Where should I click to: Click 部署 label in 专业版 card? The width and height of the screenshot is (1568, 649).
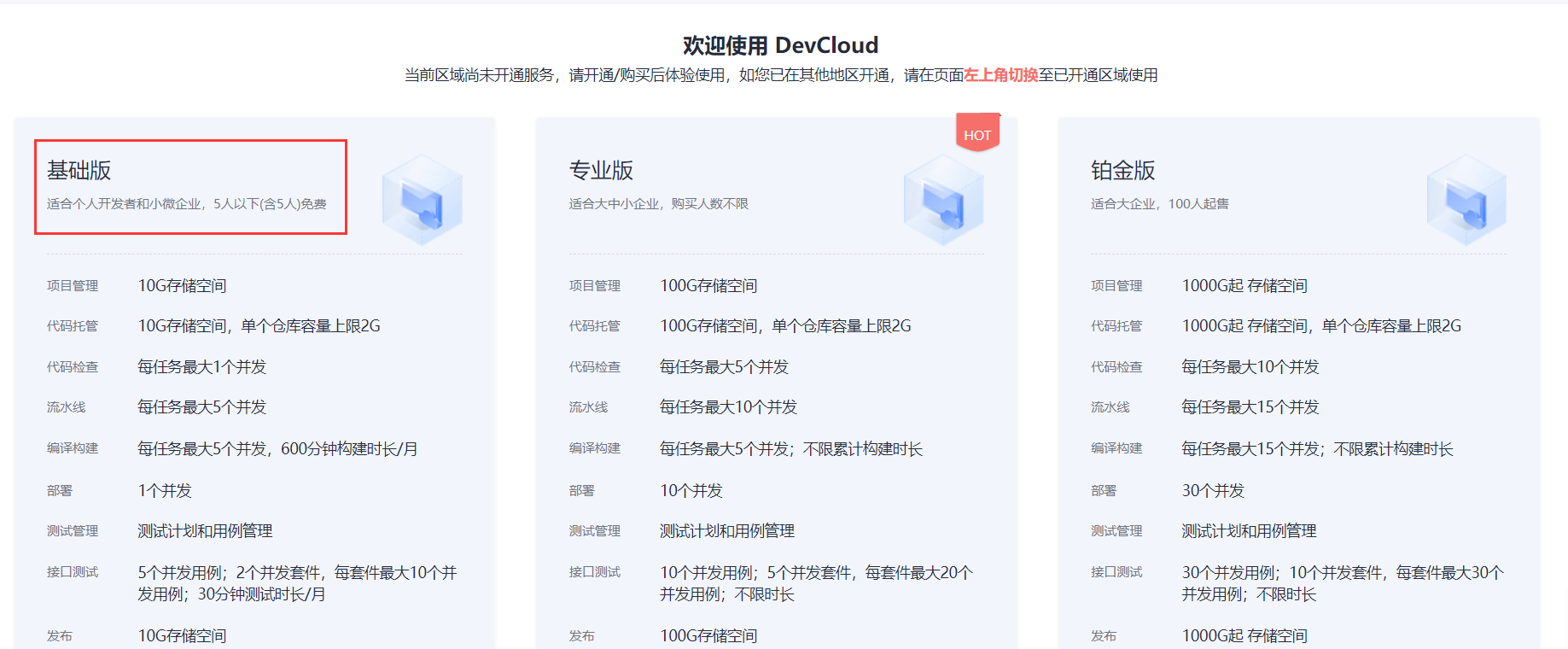582,491
